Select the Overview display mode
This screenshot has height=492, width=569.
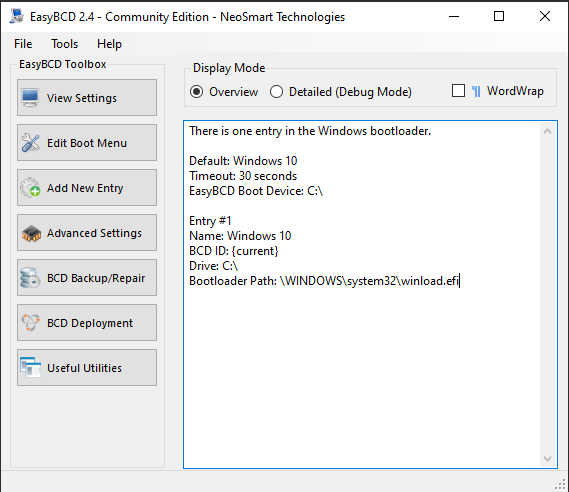pyautogui.click(x=196, y=92)
